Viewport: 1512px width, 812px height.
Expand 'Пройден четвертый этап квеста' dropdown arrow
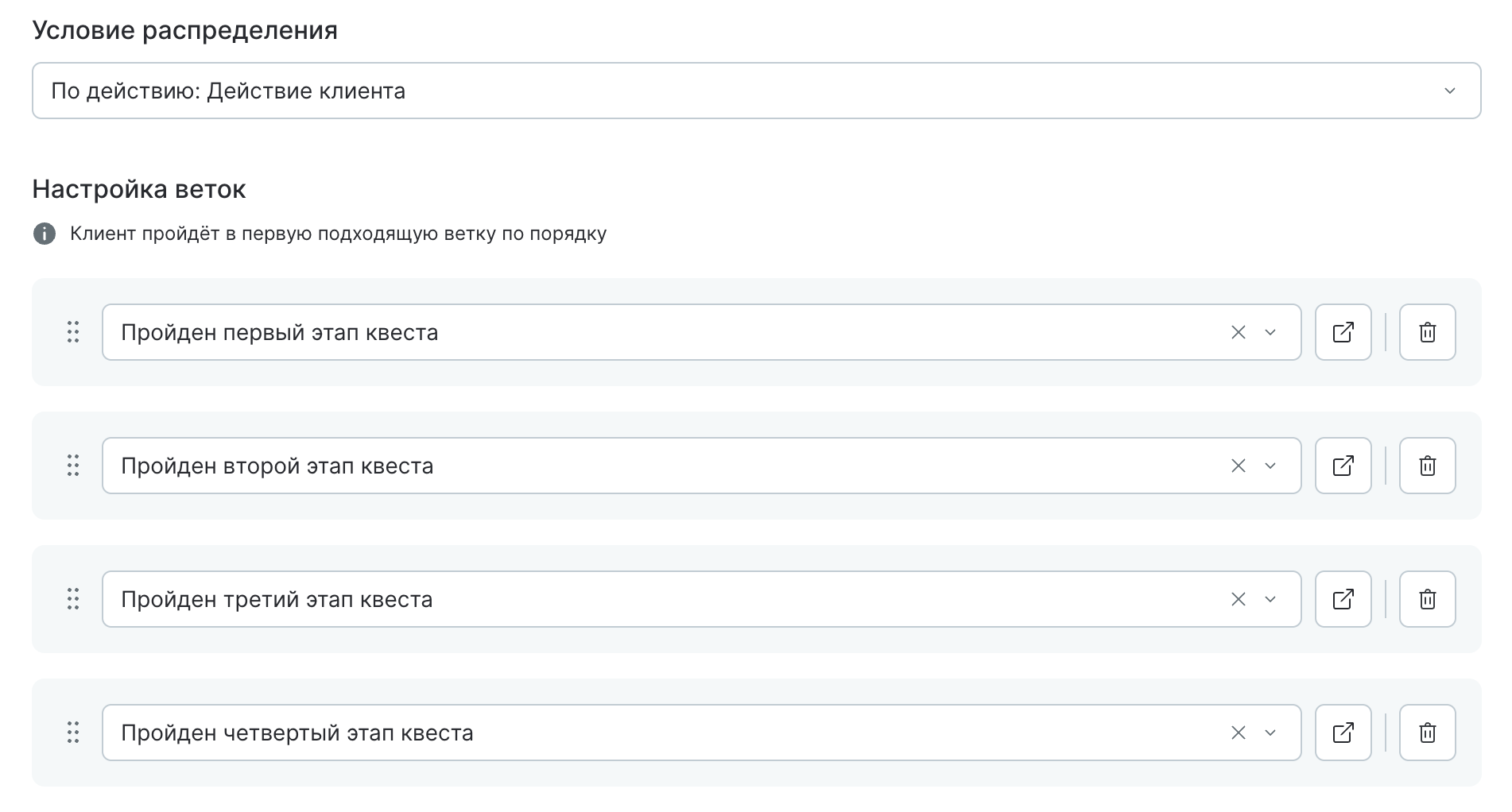1270,733
